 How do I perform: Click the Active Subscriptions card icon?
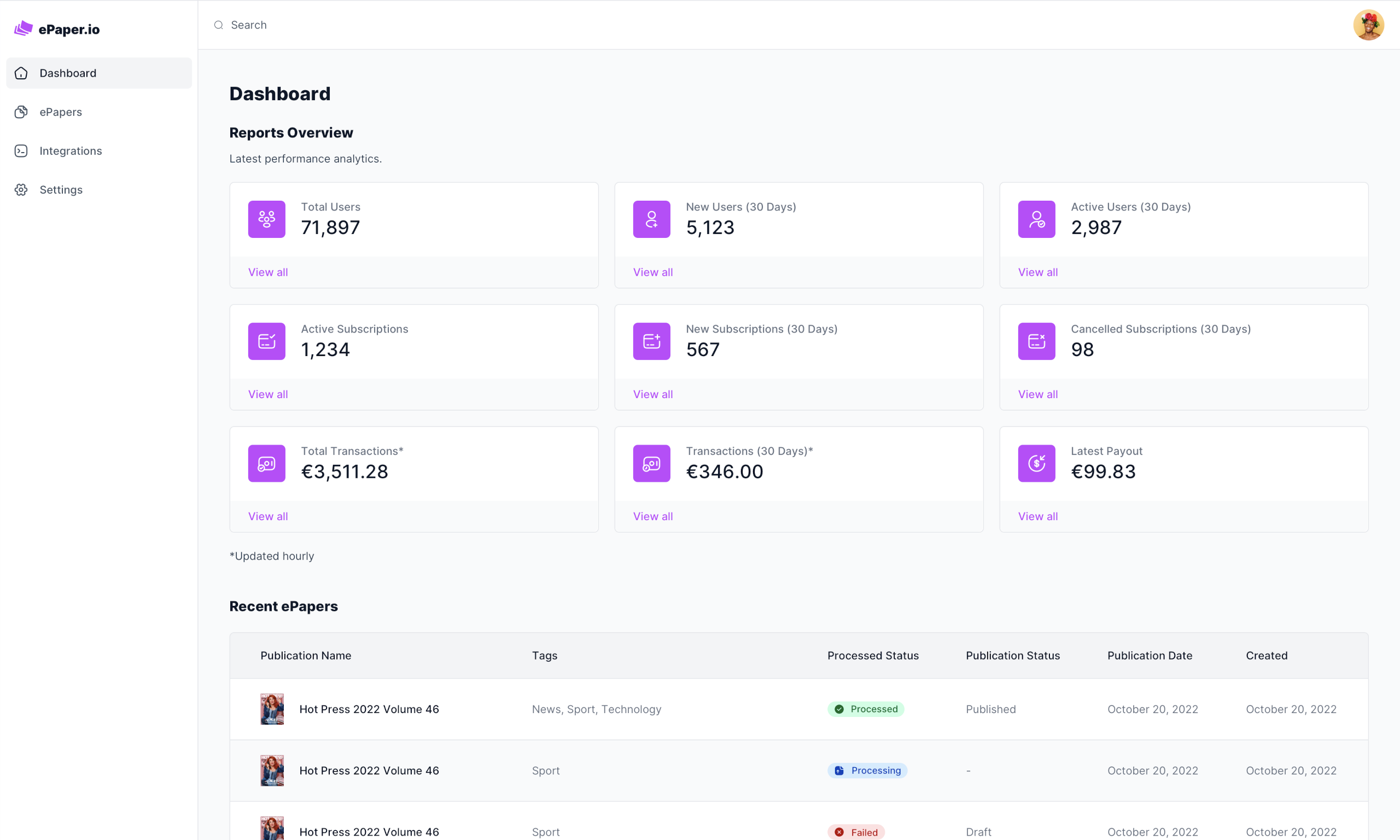pos(266,341)
